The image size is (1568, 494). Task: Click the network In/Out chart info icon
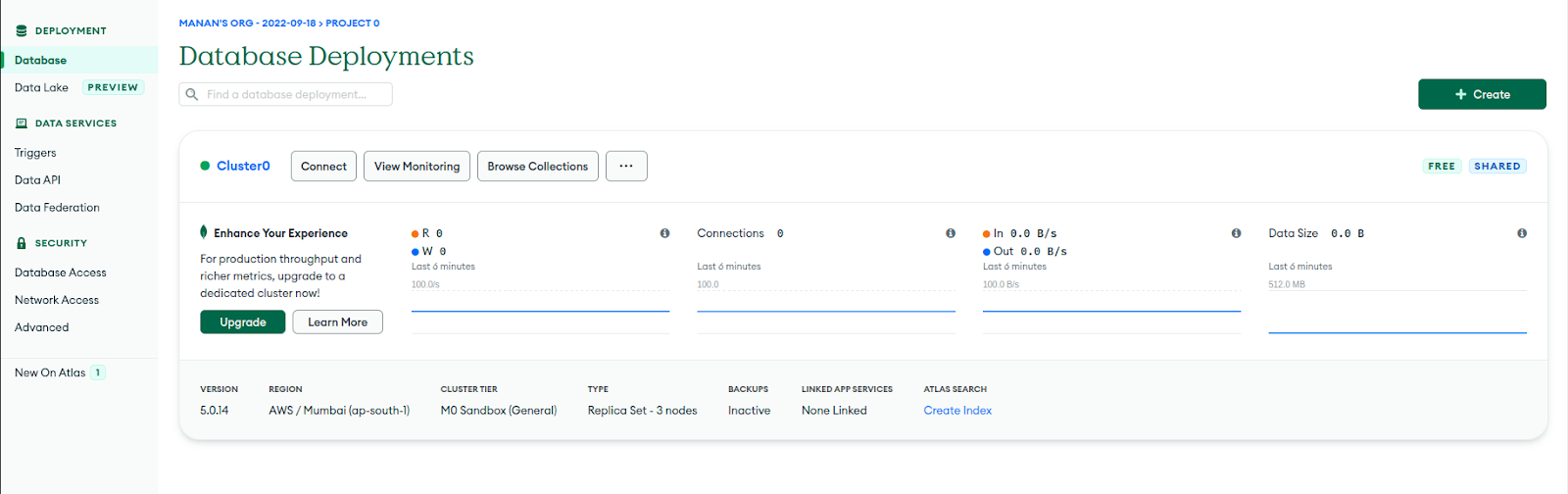tap(1236, 233)
